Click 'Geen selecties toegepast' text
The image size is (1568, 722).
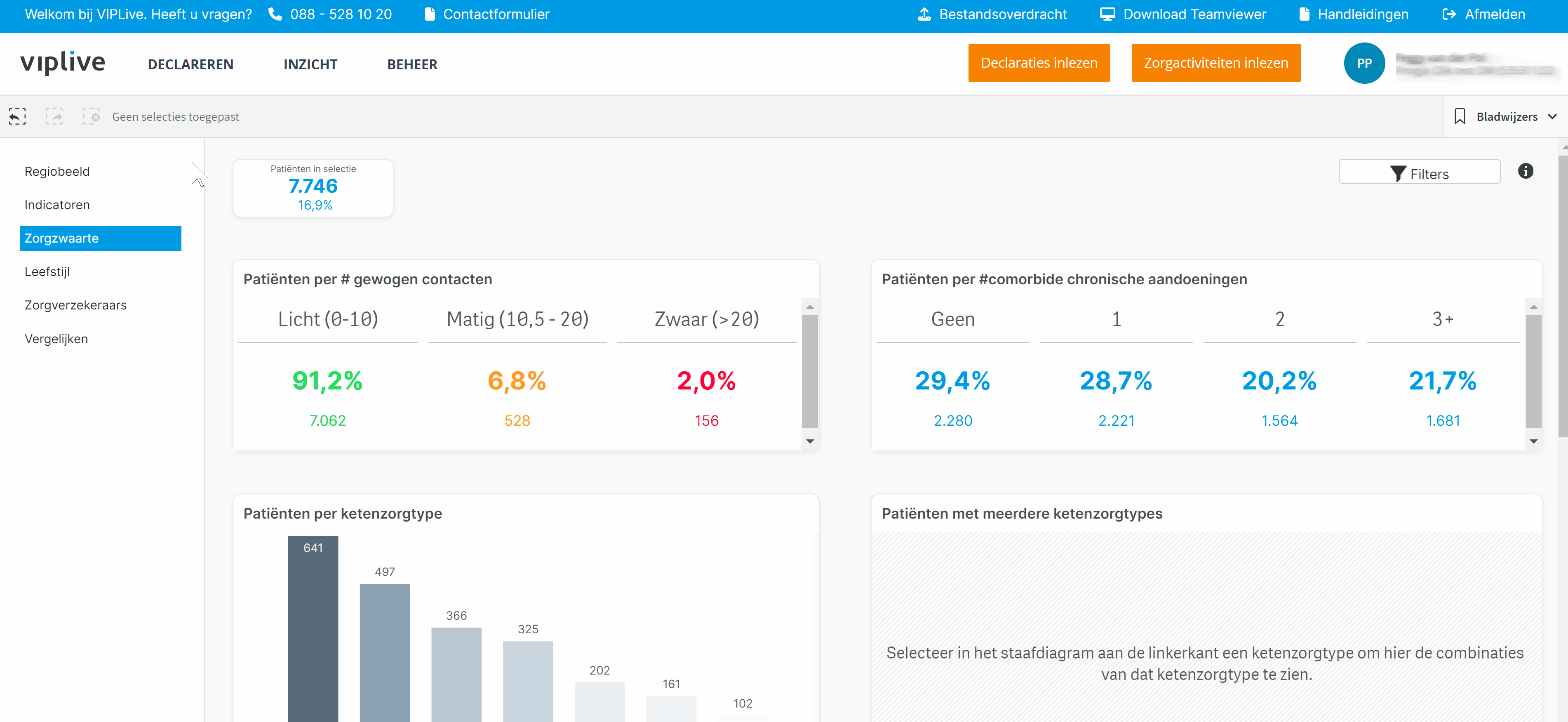(175, 116)
